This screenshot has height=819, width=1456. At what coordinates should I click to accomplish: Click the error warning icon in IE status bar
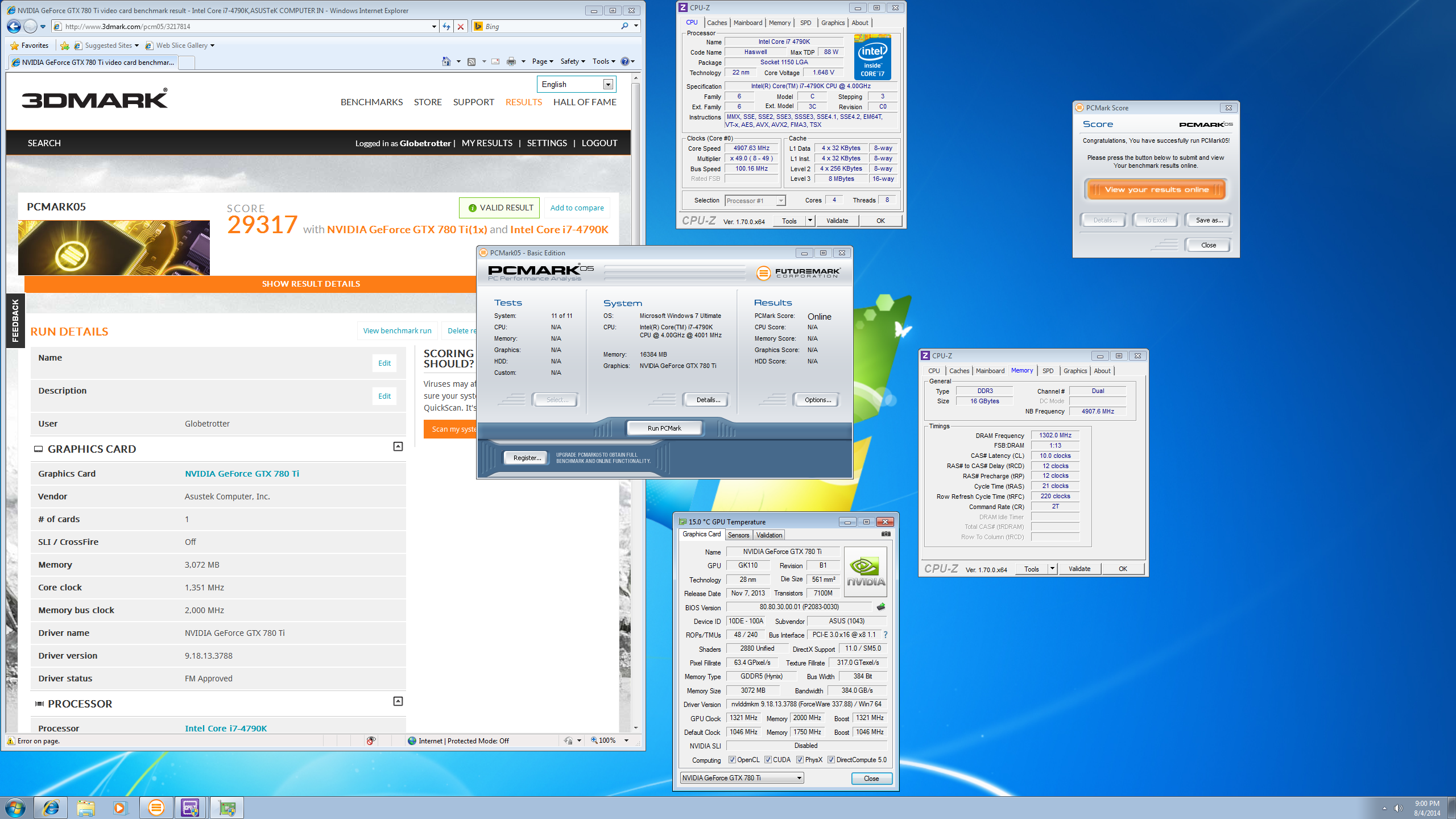coord(11,741)
